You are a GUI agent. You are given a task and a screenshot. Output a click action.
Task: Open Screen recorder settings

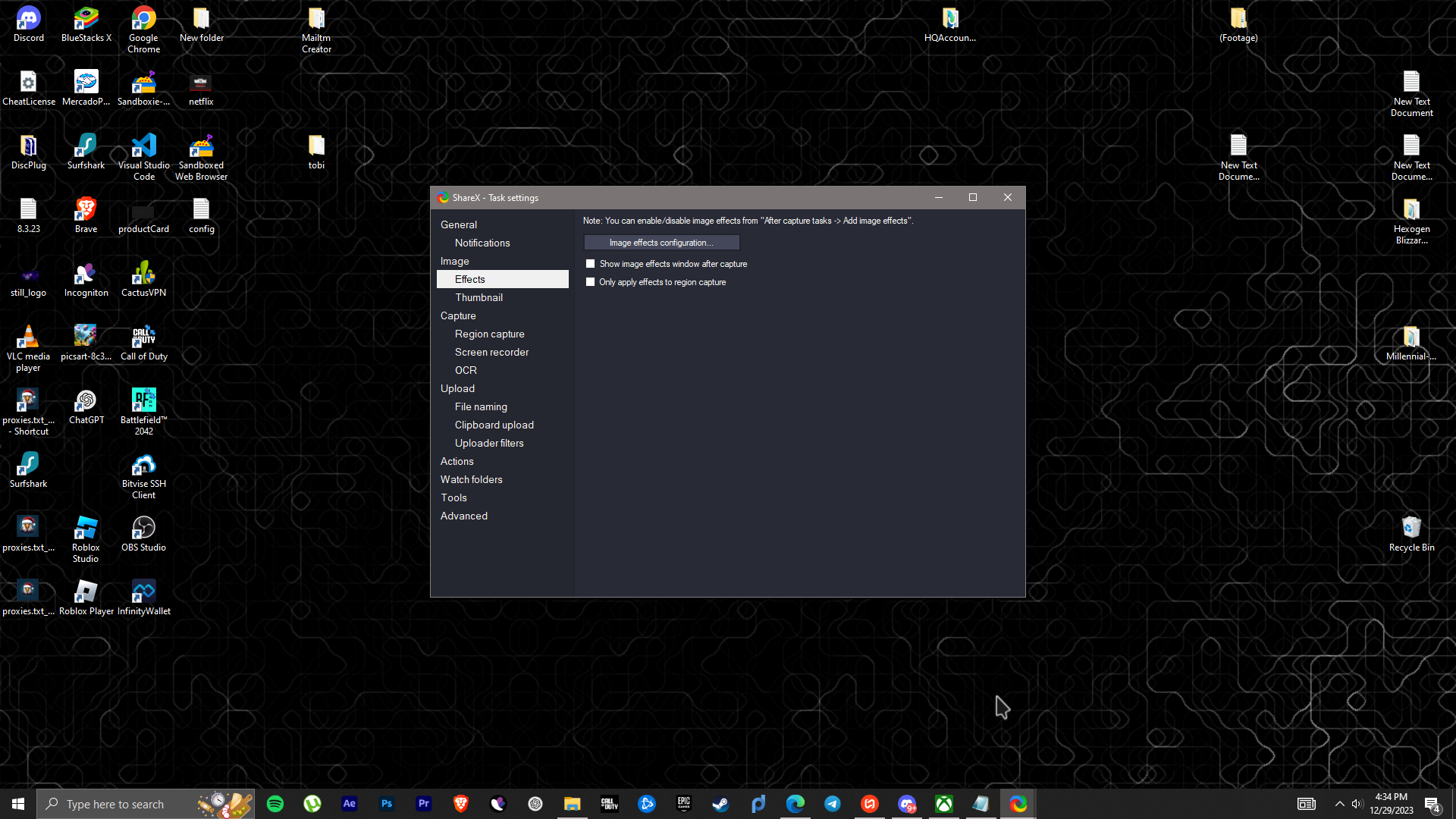tap(491, 352)
